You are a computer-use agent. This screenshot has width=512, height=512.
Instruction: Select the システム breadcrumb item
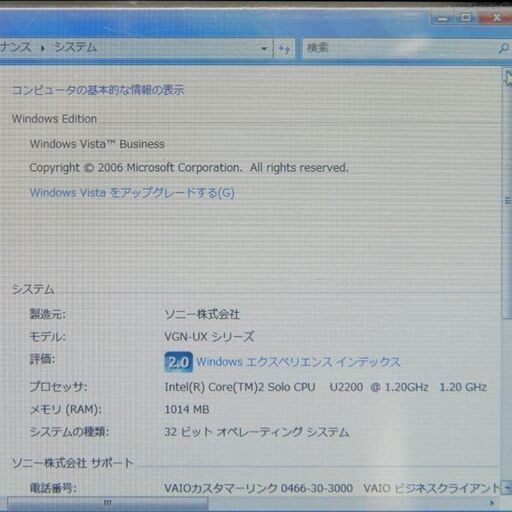coord(75,48)
